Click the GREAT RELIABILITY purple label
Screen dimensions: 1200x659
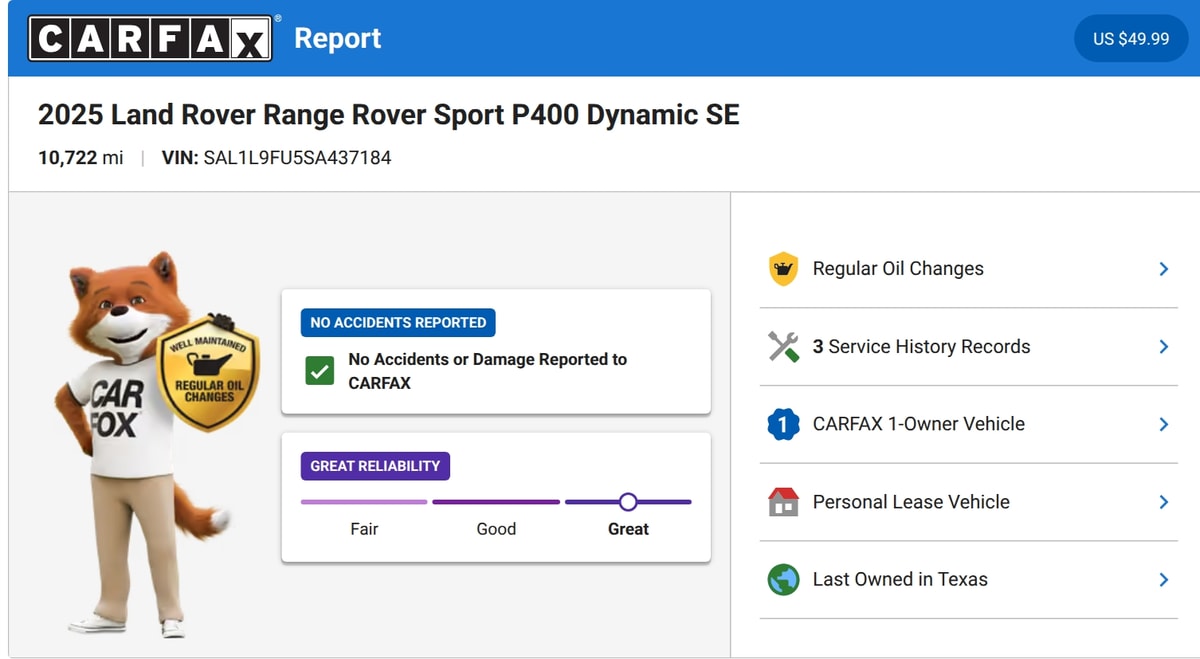[x=375, y=466]
